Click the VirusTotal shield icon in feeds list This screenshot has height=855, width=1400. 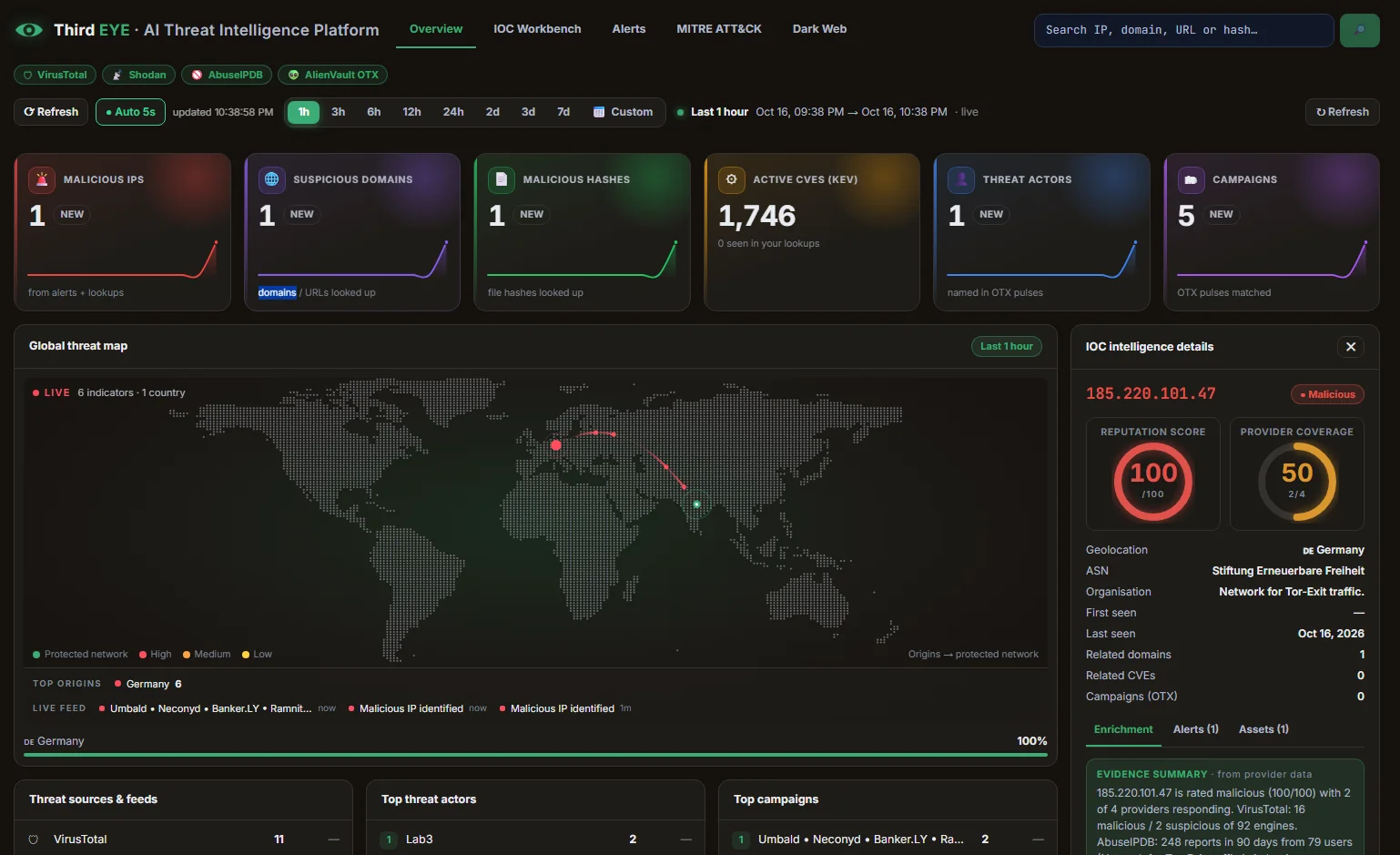(34, 840)
